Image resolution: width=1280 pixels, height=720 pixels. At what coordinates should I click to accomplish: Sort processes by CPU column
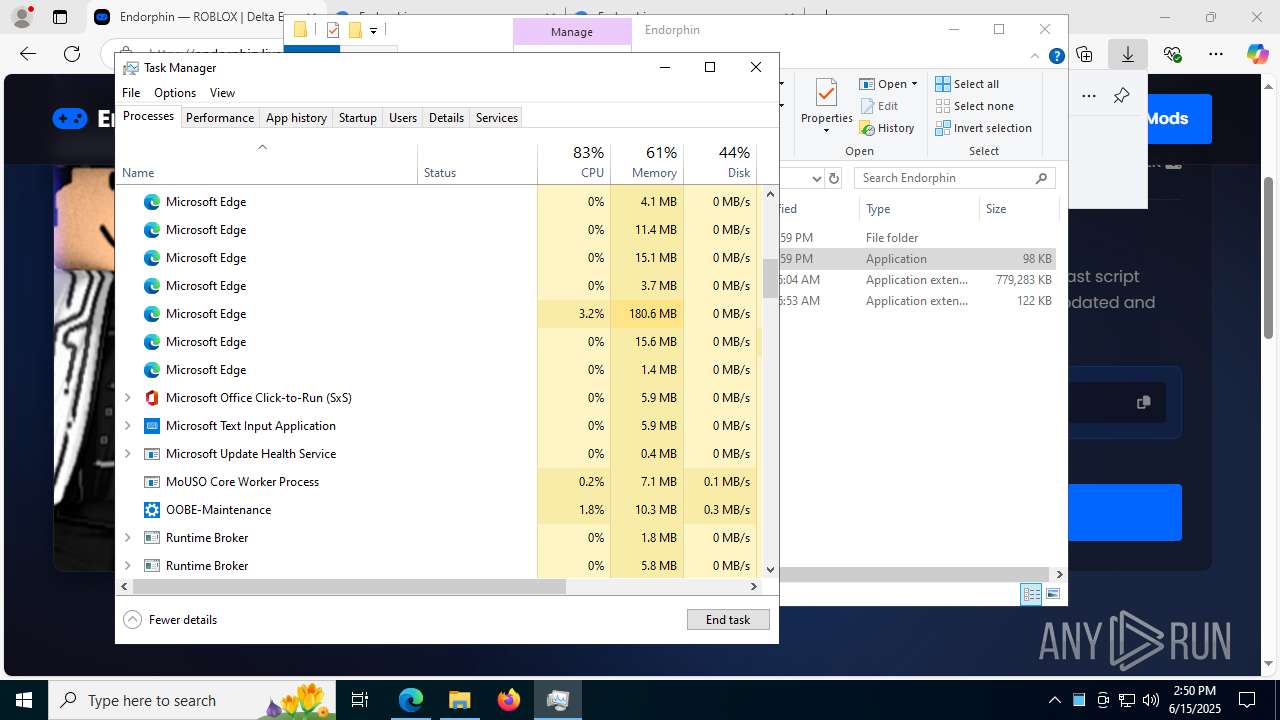(574, 163)
